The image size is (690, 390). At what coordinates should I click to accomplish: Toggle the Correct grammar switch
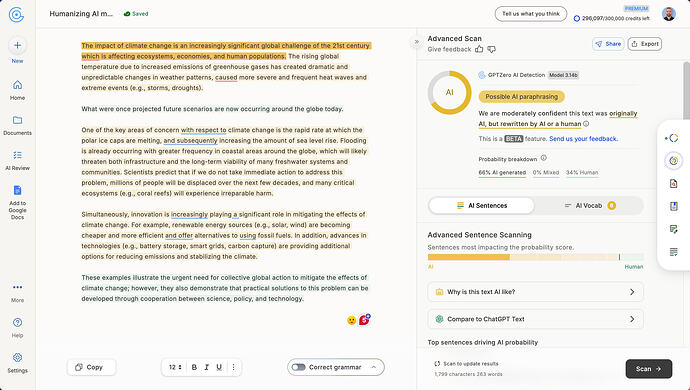click(298, 367)
